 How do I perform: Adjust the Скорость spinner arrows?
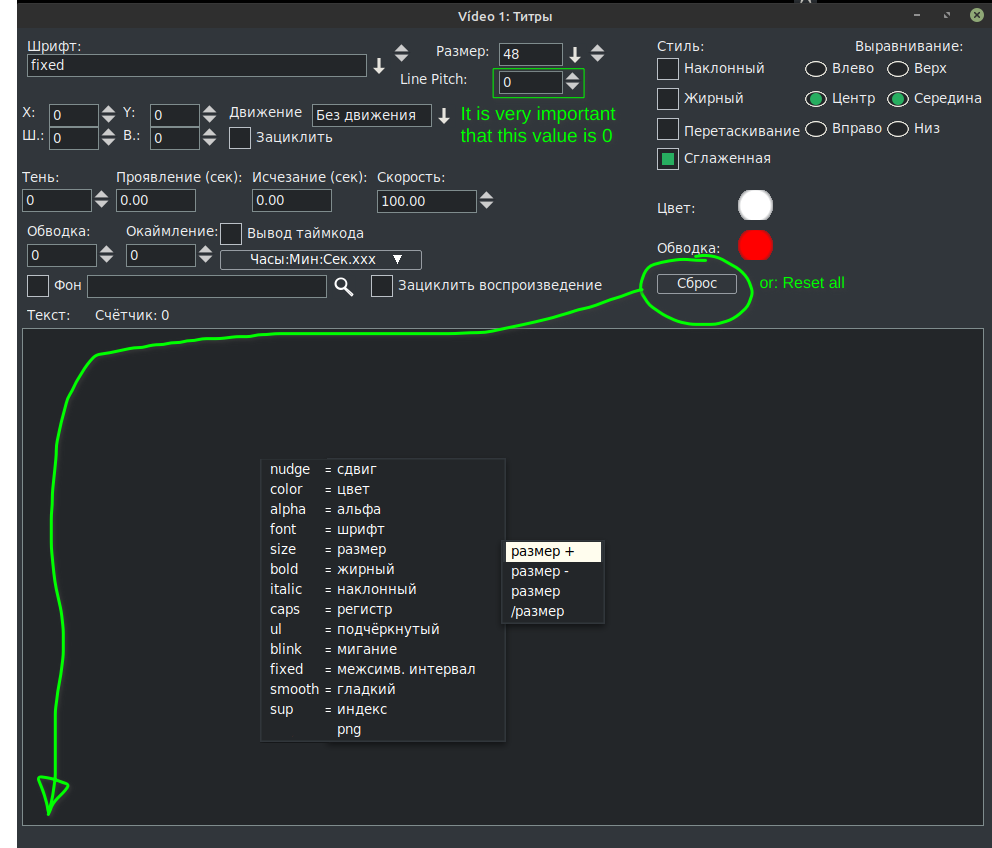pyautogui.click(x=486, y=201)
